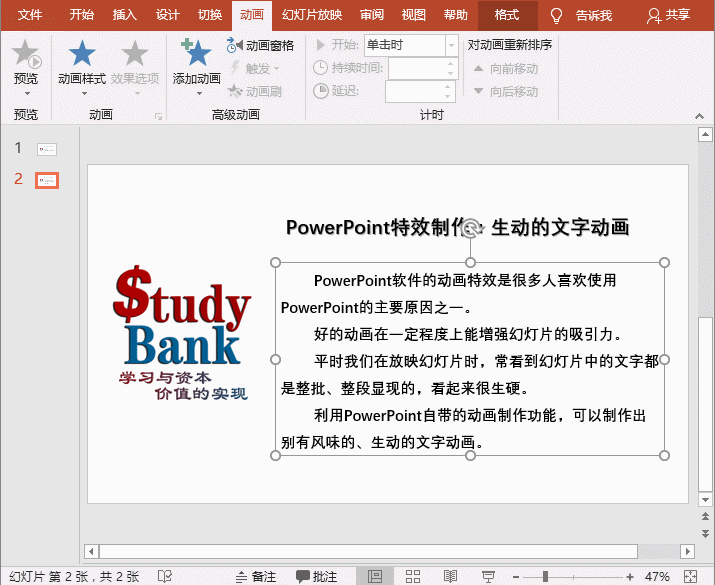Select slide 2 thumbnail
This screenshot has width=715, height=585.
47,181
